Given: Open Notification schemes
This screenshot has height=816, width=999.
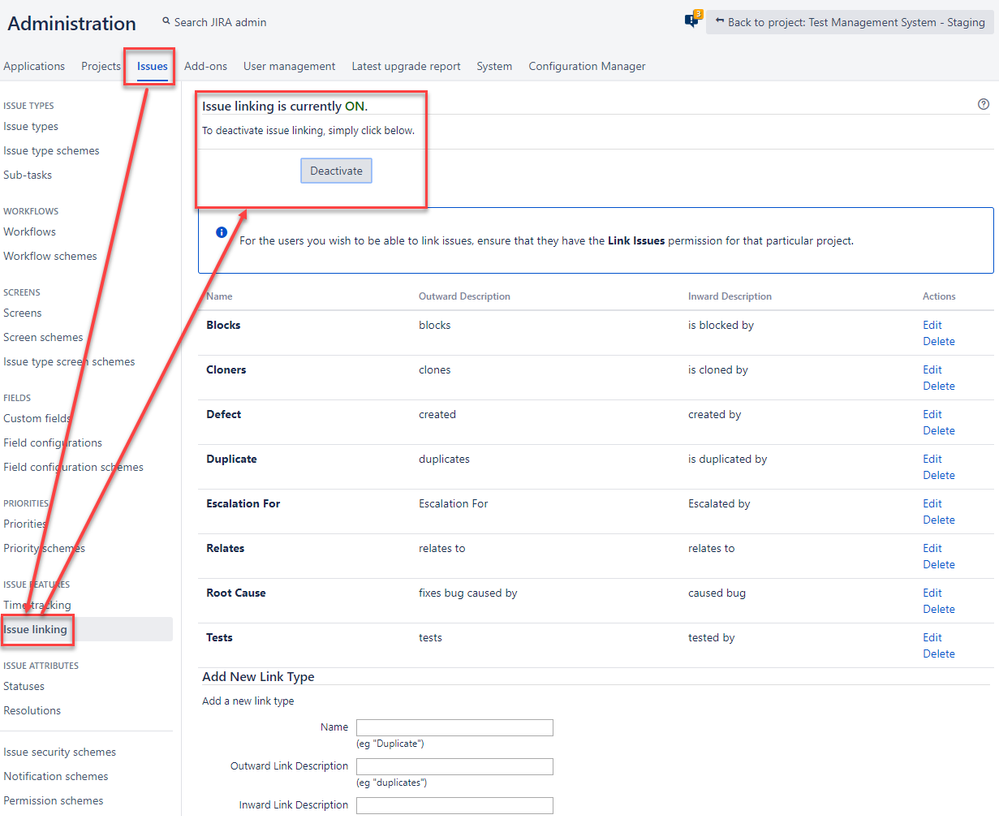Looking at the screenshot, I should pyautogui.click(x=55, y=777).
